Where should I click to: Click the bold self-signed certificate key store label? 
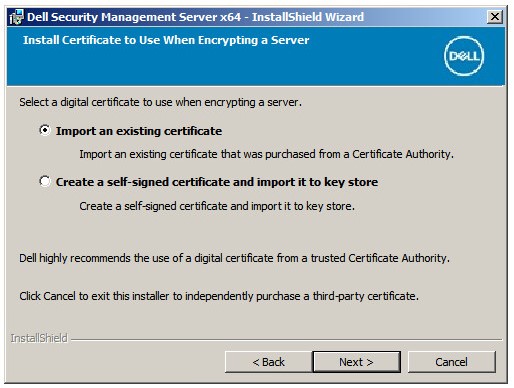click(217, 182)
